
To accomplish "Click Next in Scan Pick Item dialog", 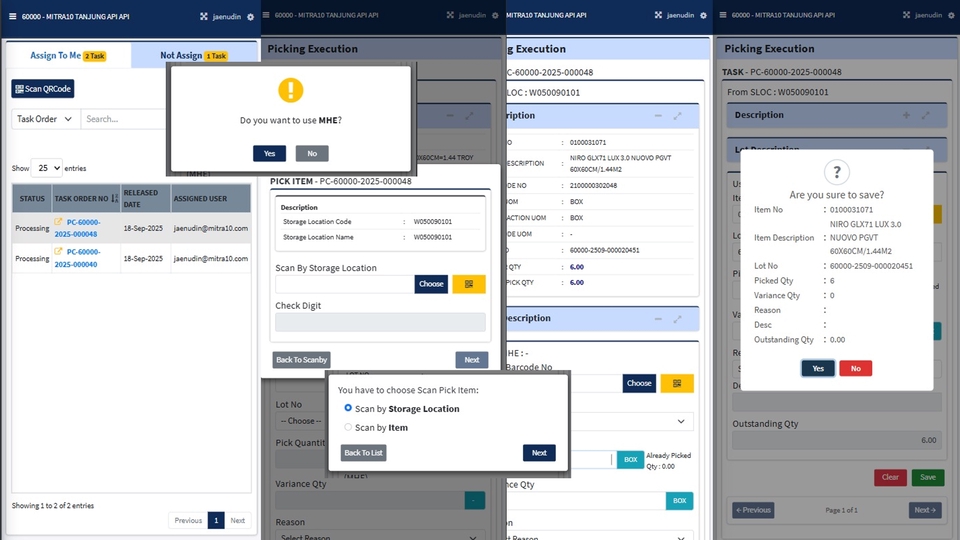I will 539,452.
